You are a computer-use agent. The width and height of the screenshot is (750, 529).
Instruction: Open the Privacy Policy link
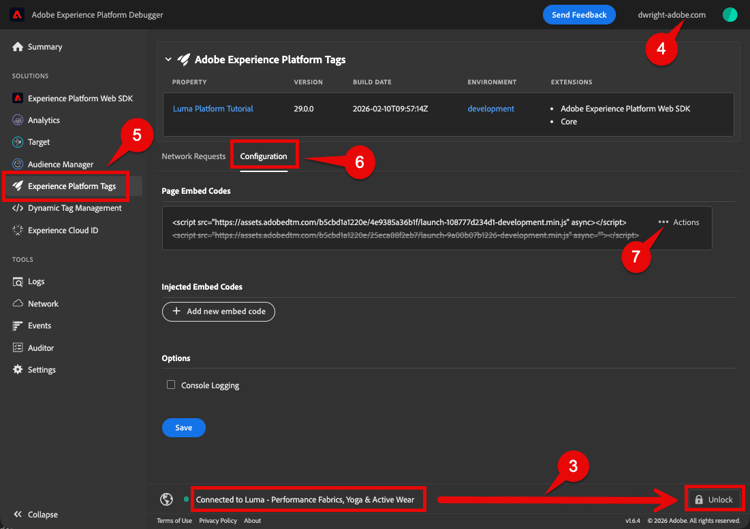(218, 520)
